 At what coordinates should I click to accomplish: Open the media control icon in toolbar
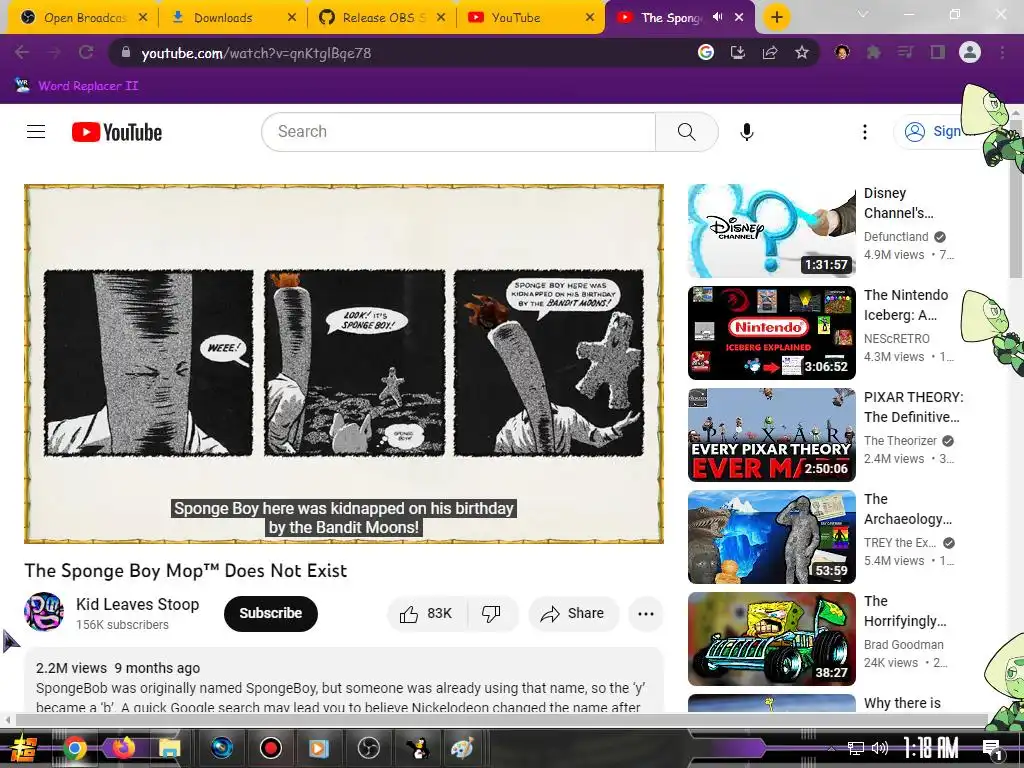[x=905, y=52]
